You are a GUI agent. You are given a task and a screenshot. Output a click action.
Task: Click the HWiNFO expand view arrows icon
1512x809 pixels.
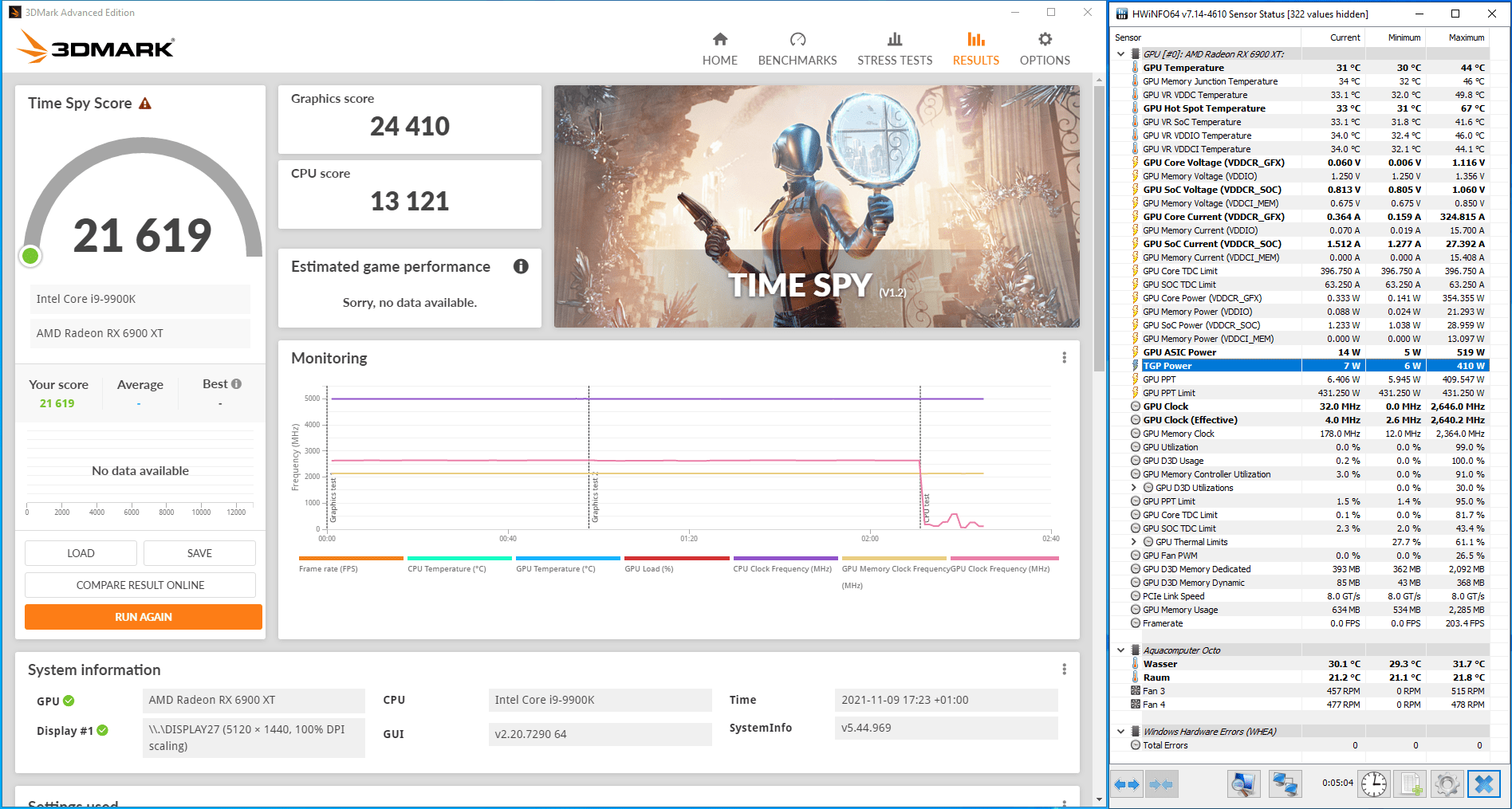coord(1127,784)
